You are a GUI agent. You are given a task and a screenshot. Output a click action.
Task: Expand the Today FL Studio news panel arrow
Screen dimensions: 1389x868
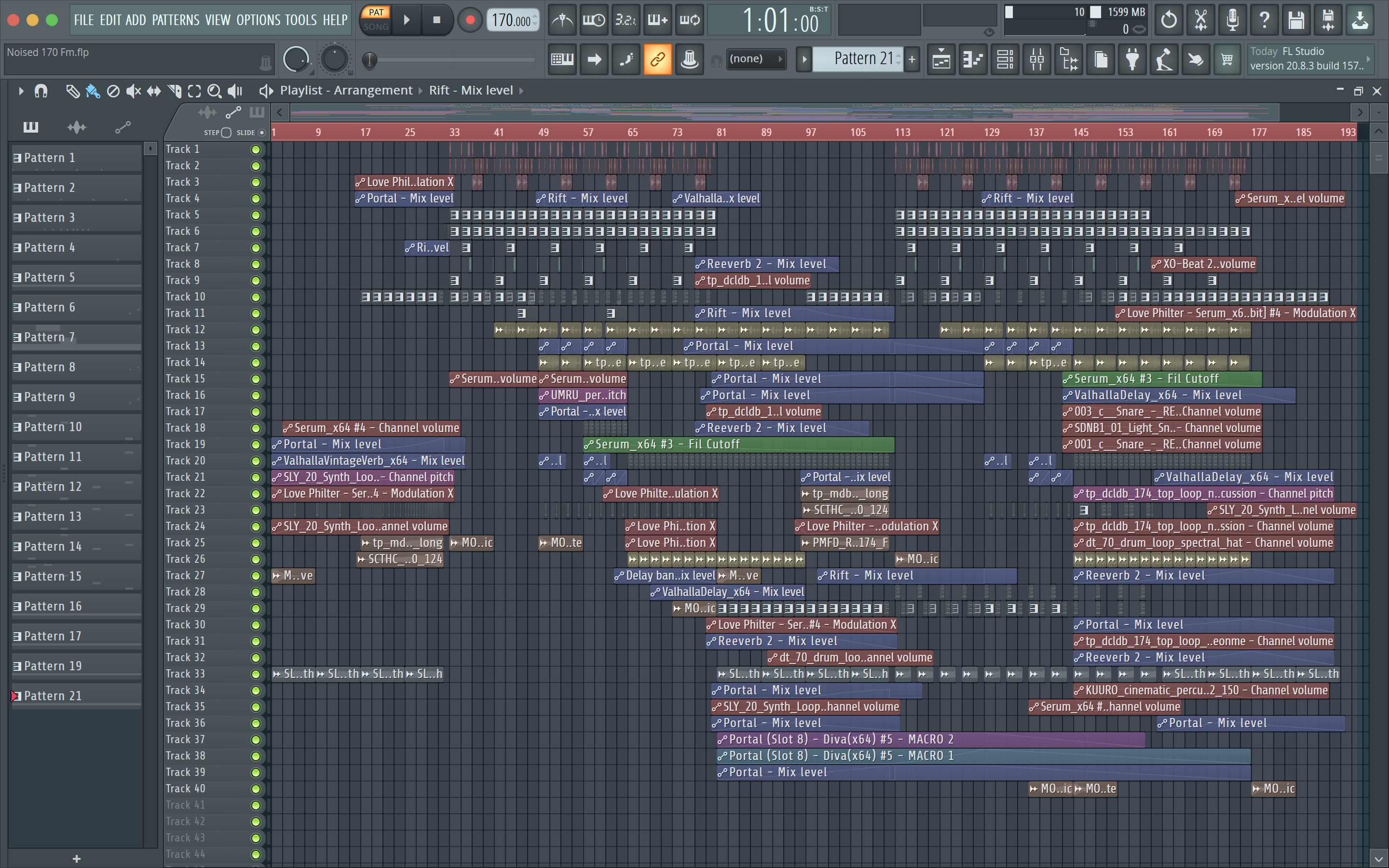(x=1368, y=58)
